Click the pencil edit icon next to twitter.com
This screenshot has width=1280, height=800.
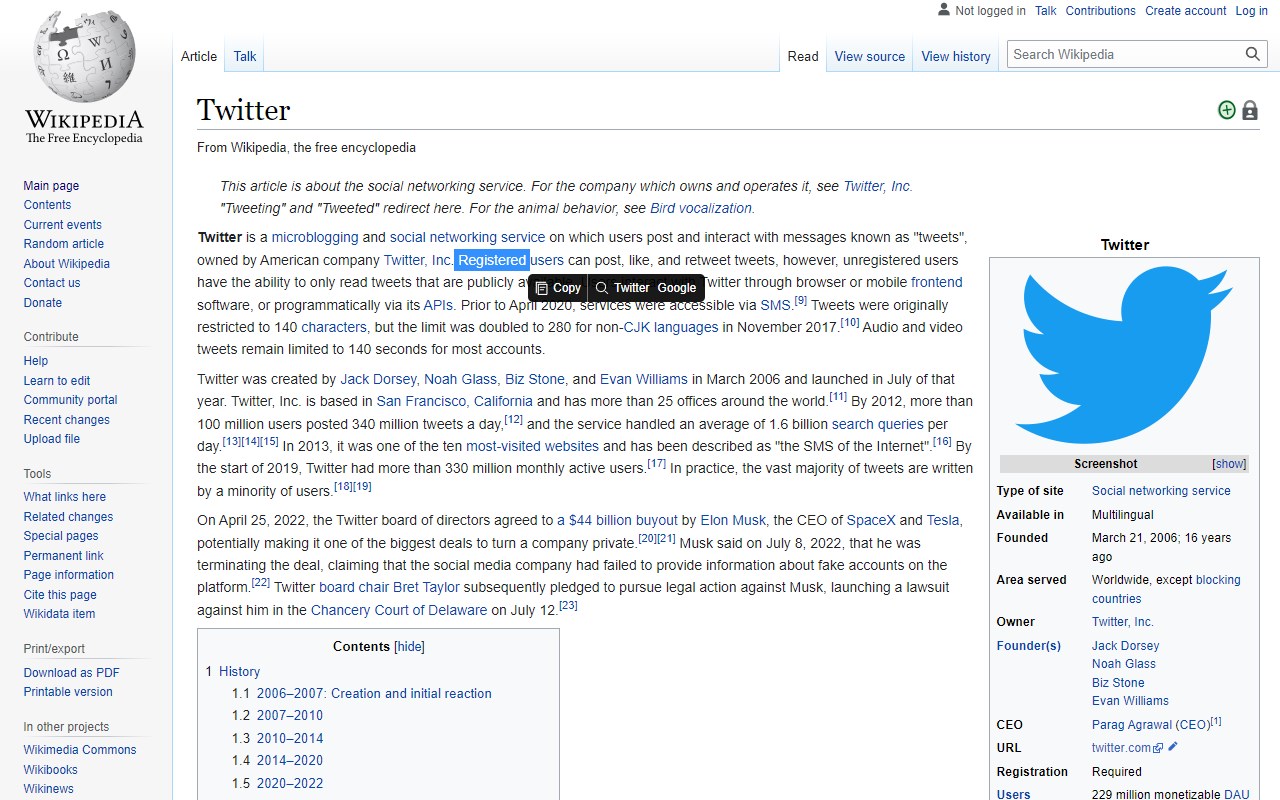point(1173,747)
